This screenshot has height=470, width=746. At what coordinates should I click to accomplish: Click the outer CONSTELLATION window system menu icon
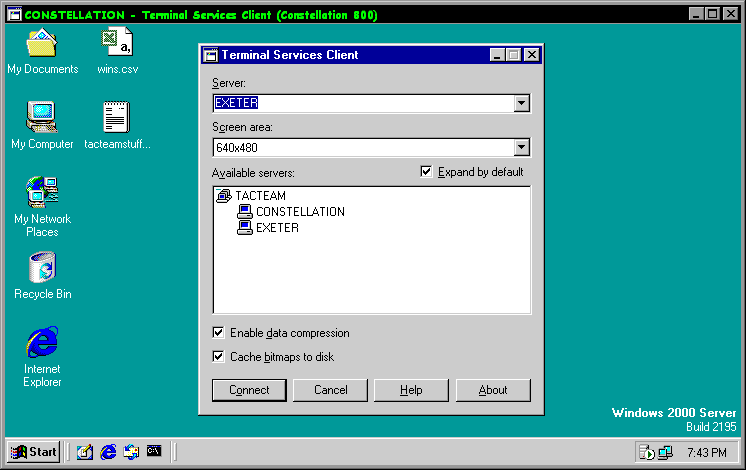[x=15, y=14]
